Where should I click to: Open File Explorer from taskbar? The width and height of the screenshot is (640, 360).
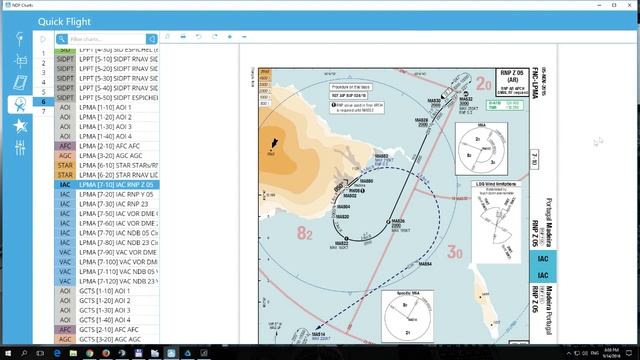[73, 353]
